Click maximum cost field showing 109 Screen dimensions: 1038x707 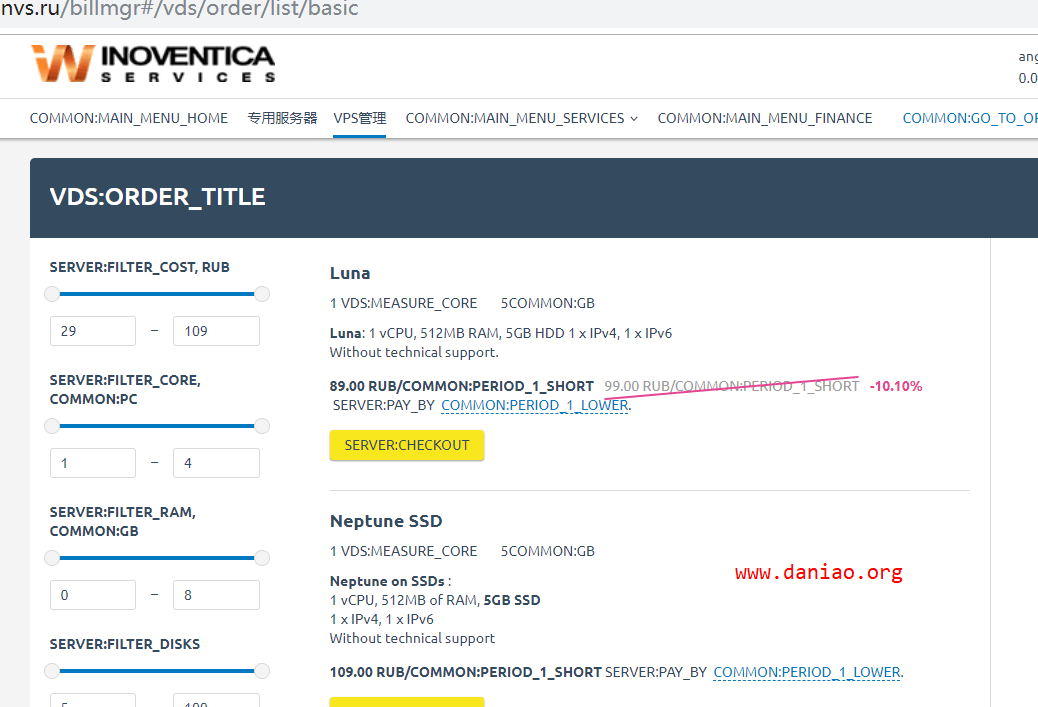[x=216, y=331]
